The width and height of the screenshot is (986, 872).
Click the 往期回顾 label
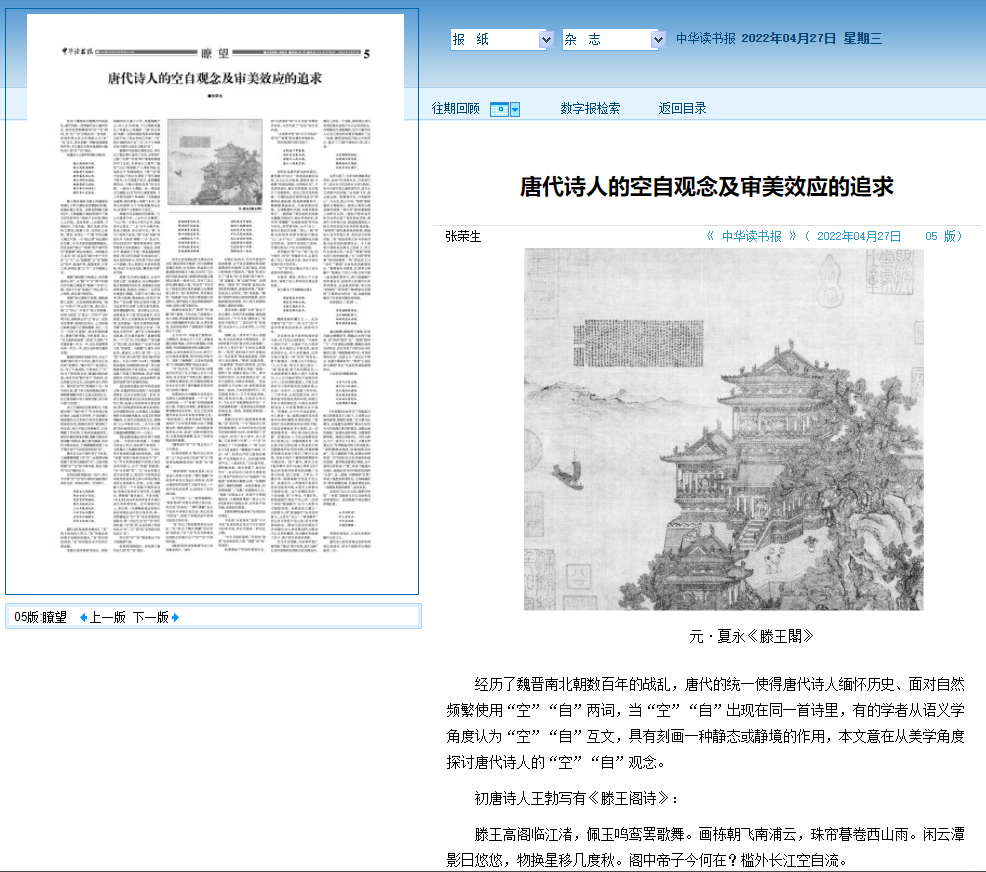456,108
